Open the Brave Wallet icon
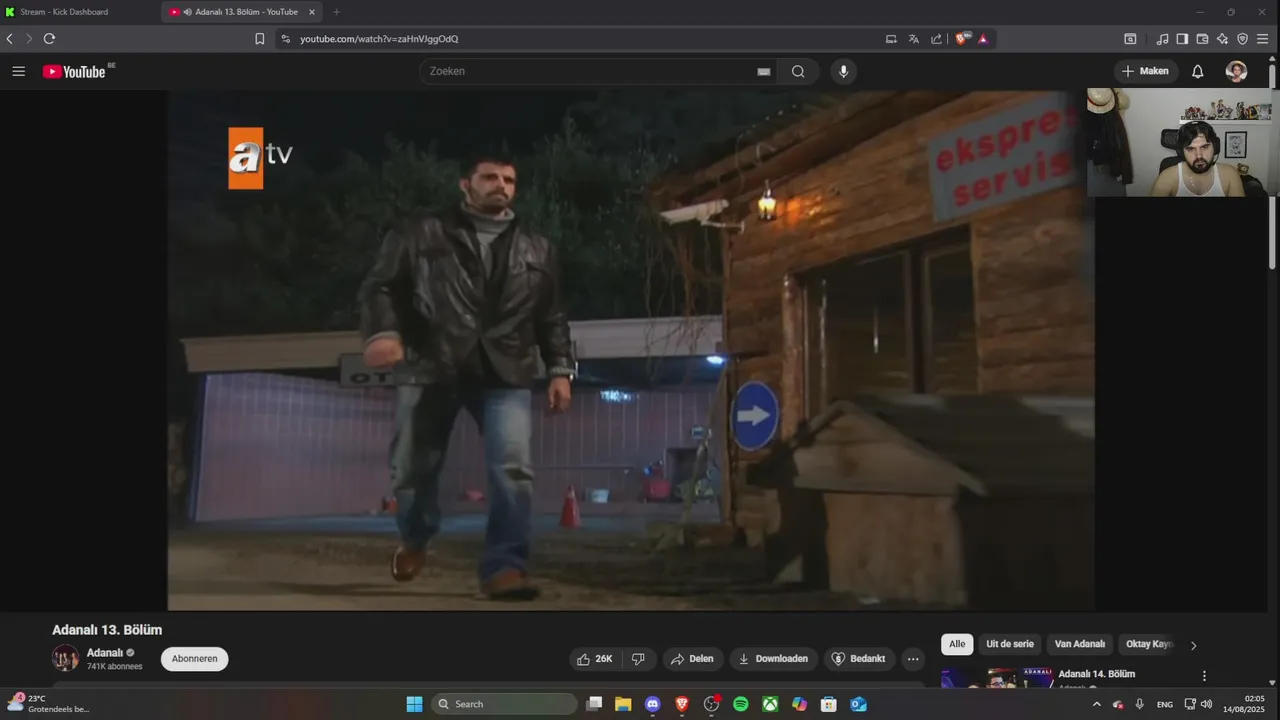The image size is (1280, 720). pyautogui.click(x=1202, y=39)
